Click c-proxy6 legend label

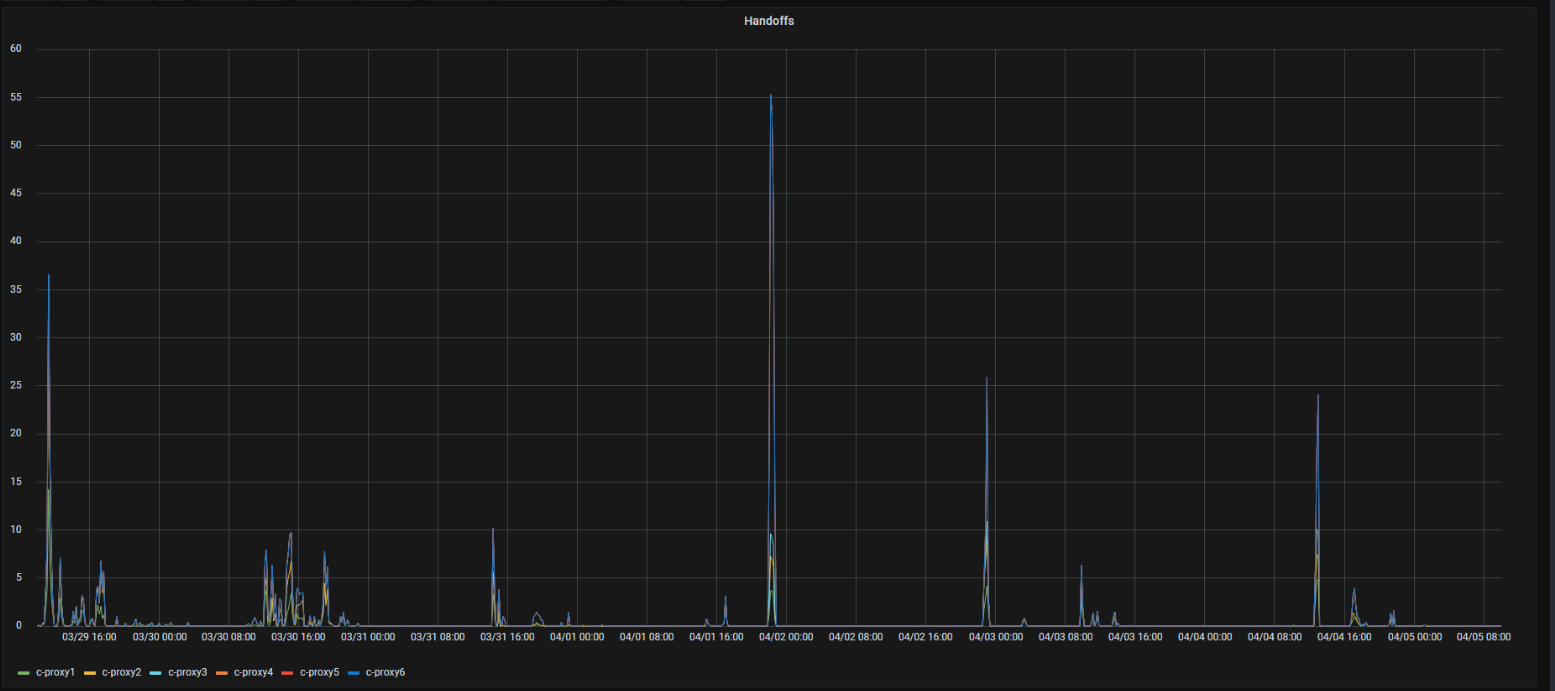(385, 672)
